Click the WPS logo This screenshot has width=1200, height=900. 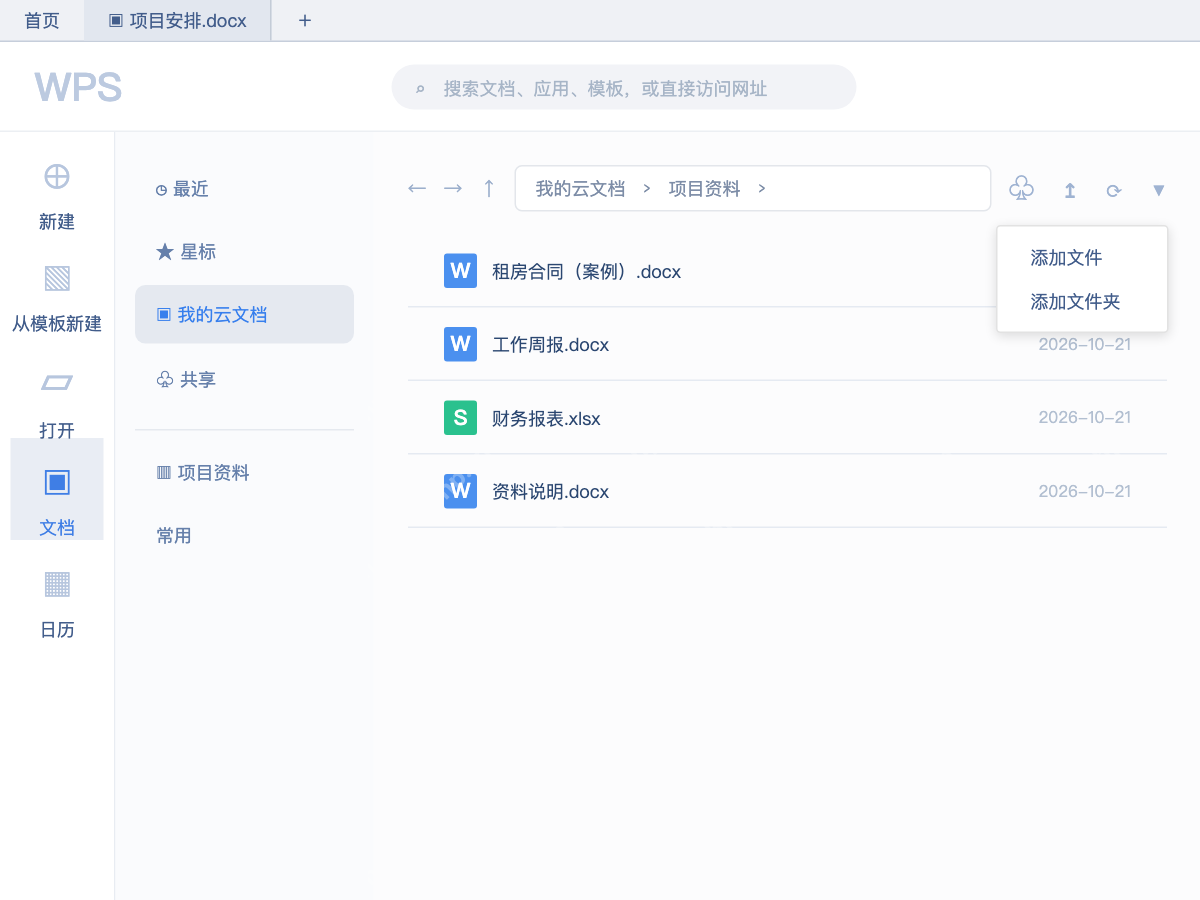78,87
